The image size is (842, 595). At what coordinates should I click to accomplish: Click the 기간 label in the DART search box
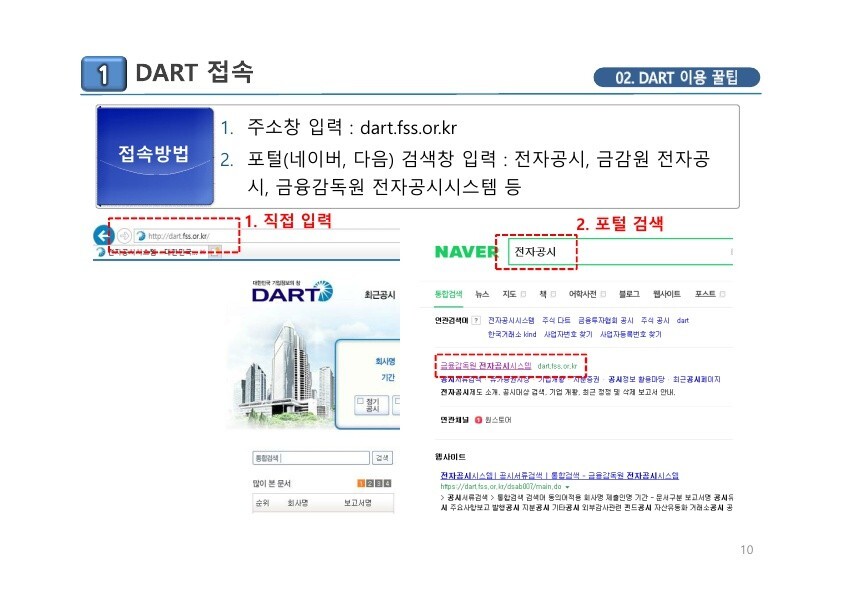tap(388, 378)
